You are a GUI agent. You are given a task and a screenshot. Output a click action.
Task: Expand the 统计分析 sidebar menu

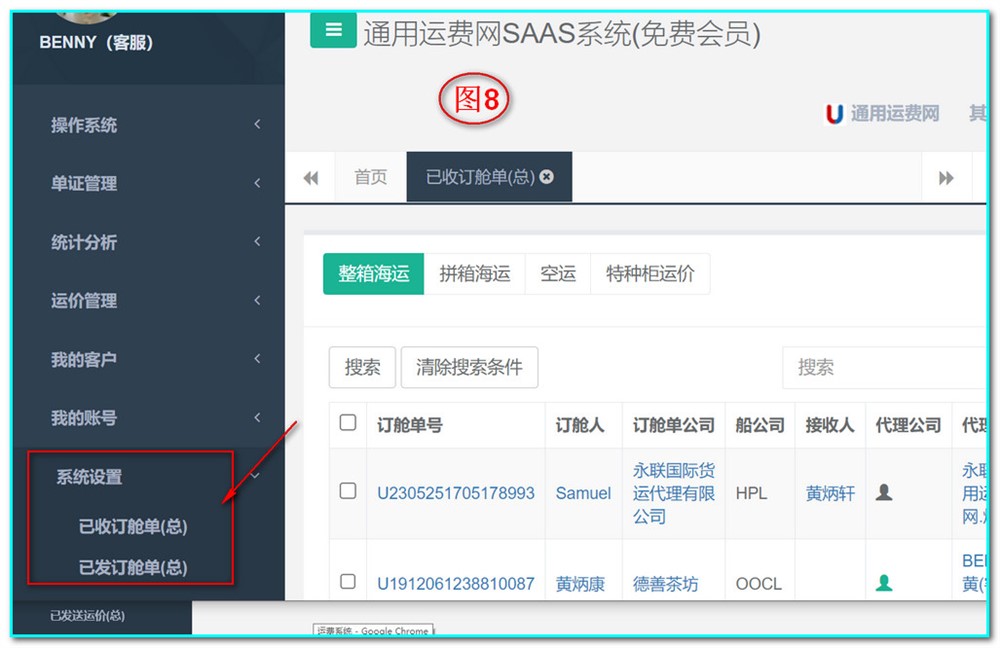tap(150, 242)
